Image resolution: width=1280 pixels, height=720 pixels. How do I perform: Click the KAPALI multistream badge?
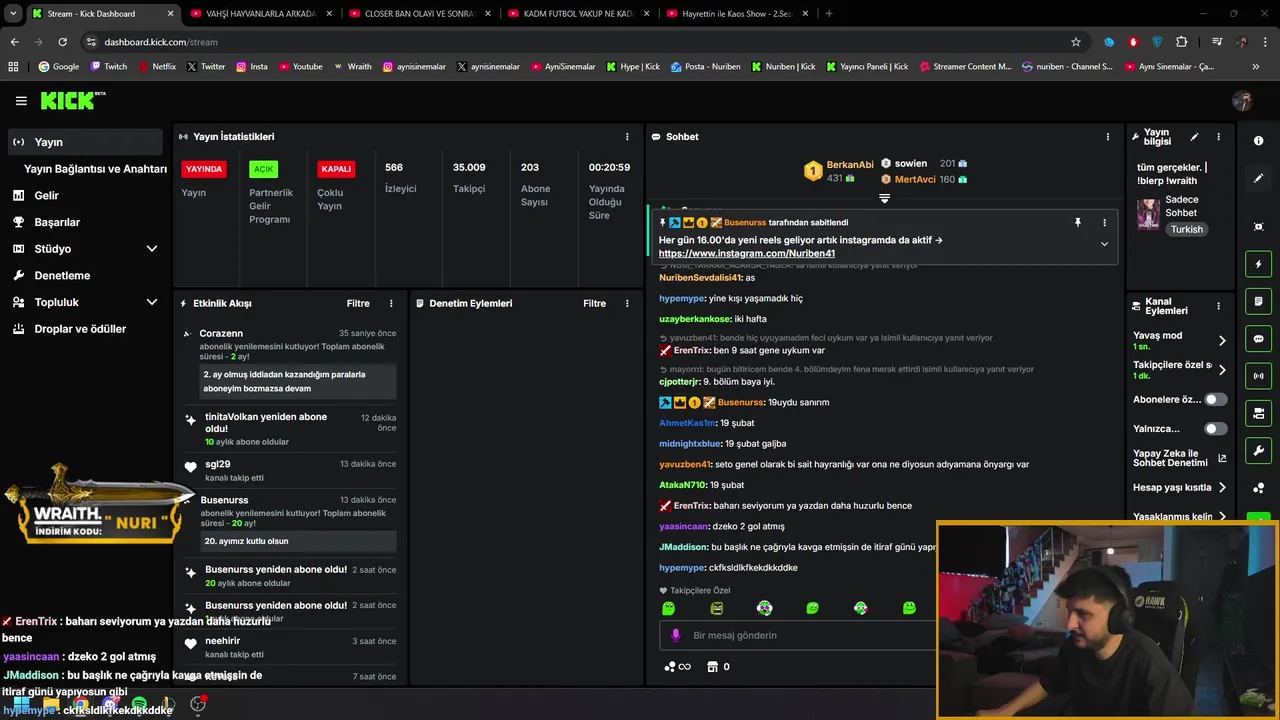click(x=336, y=169)
